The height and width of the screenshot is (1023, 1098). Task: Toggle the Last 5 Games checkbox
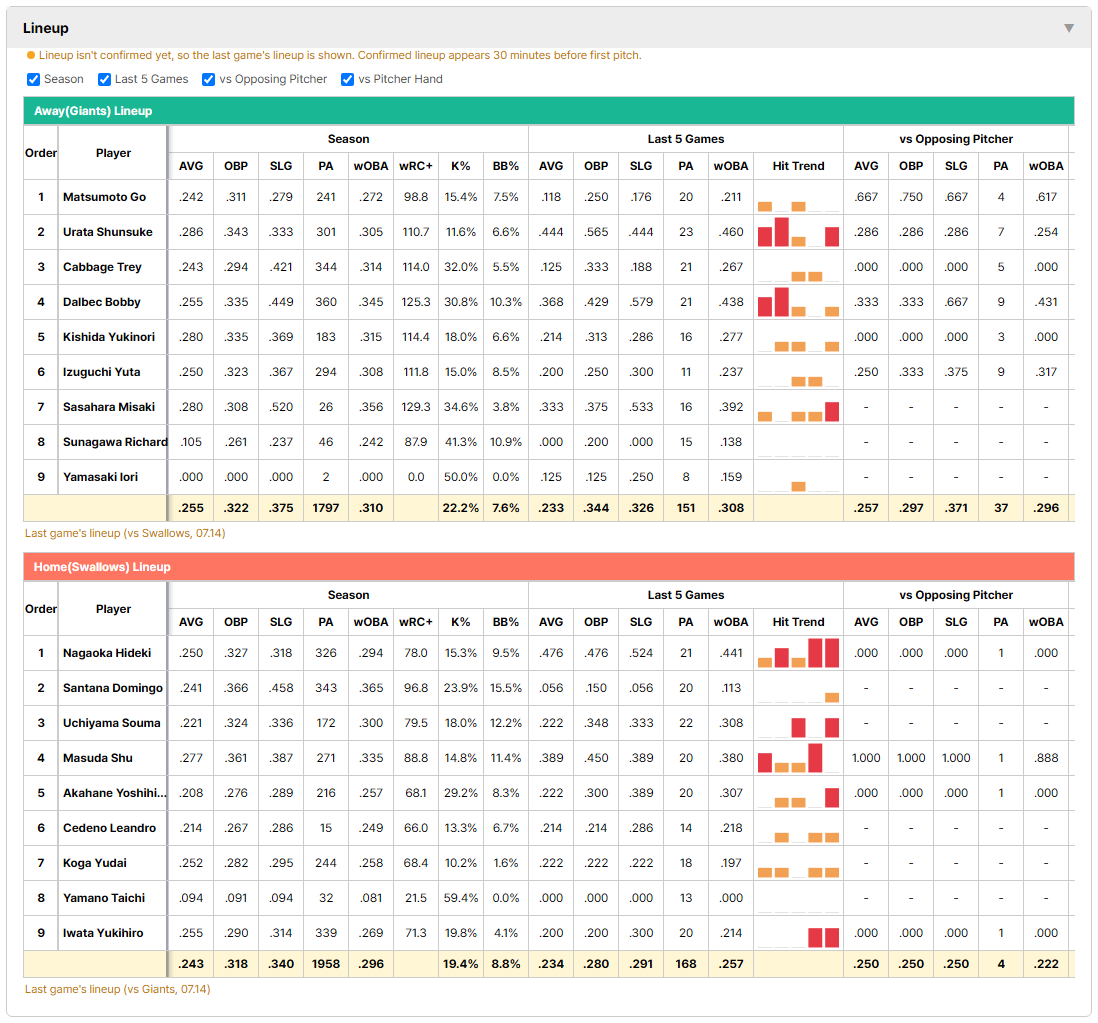click(x=104, y=79)
